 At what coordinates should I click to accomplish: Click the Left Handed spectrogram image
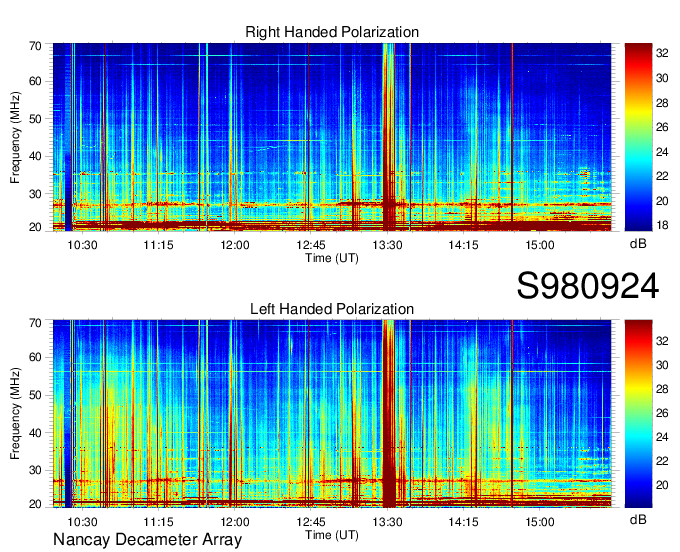332,414
